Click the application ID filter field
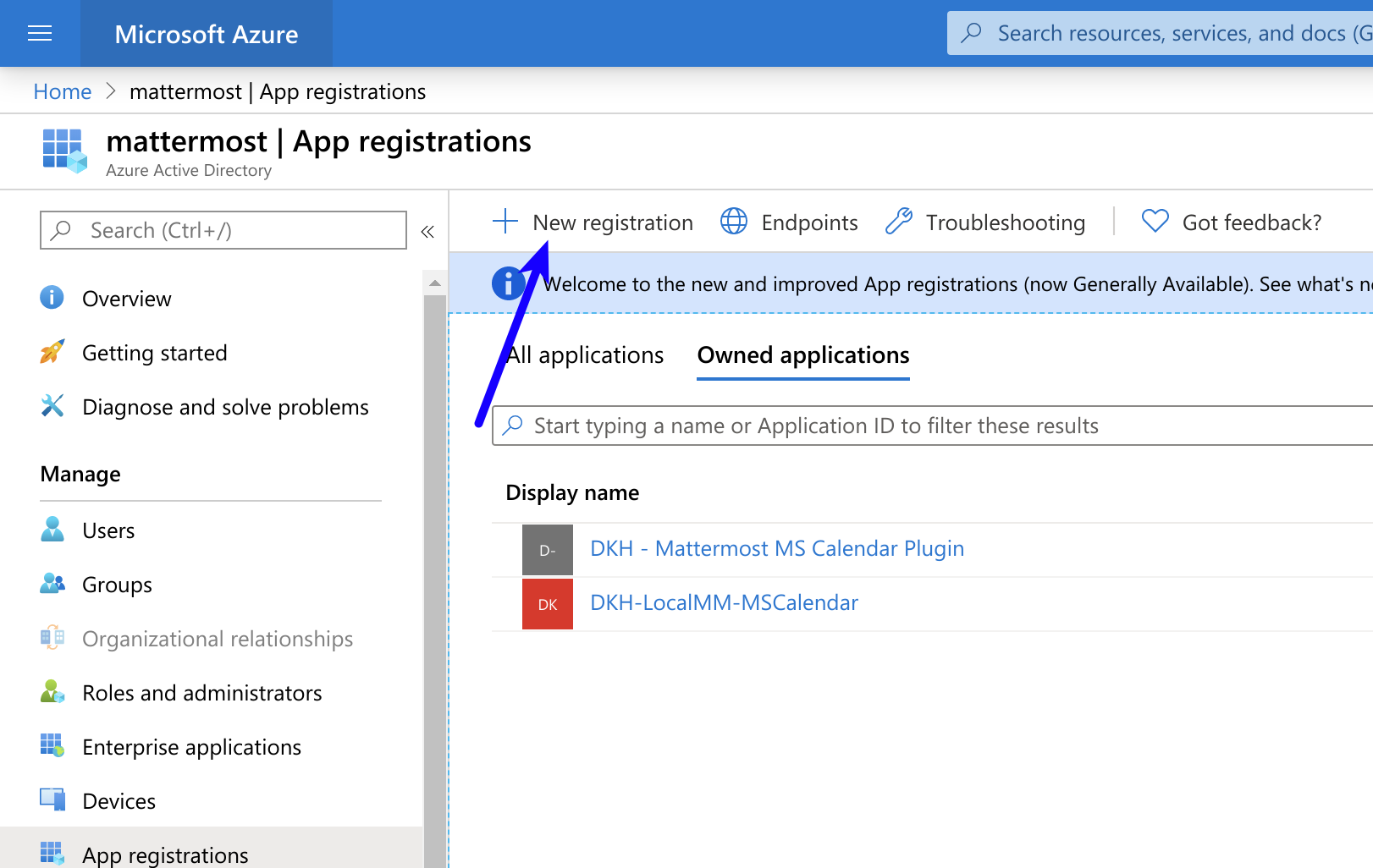 (x=846, y=426)
